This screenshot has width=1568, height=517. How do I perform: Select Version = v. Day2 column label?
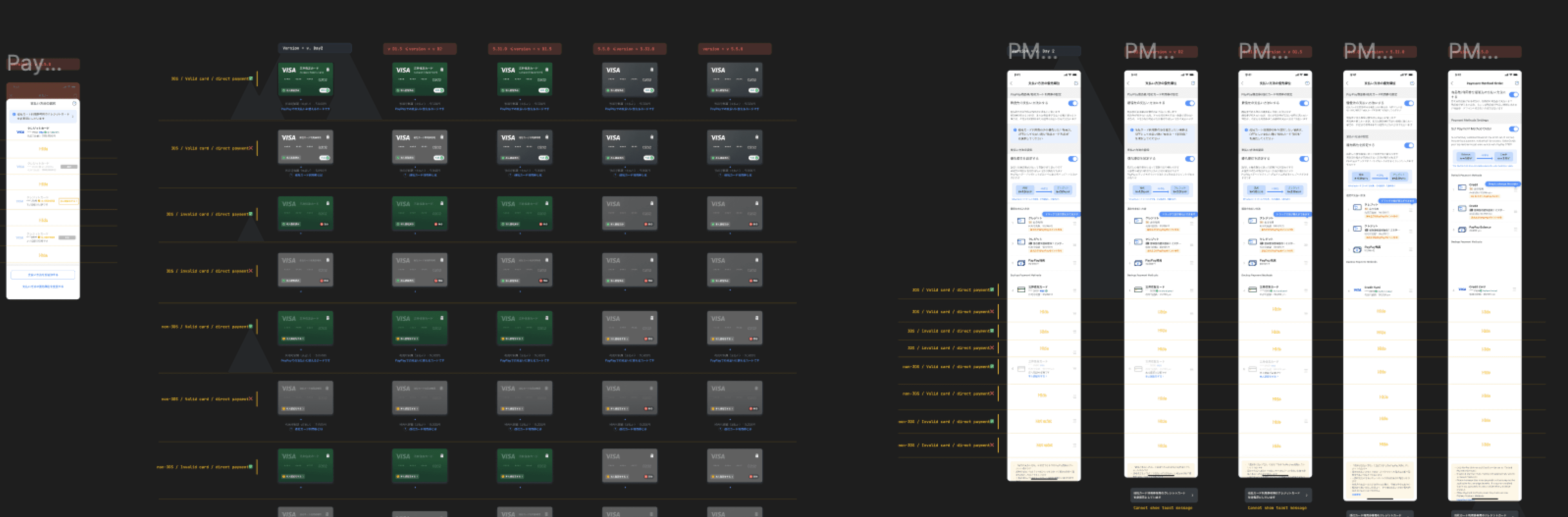click(x=303, y=48)
